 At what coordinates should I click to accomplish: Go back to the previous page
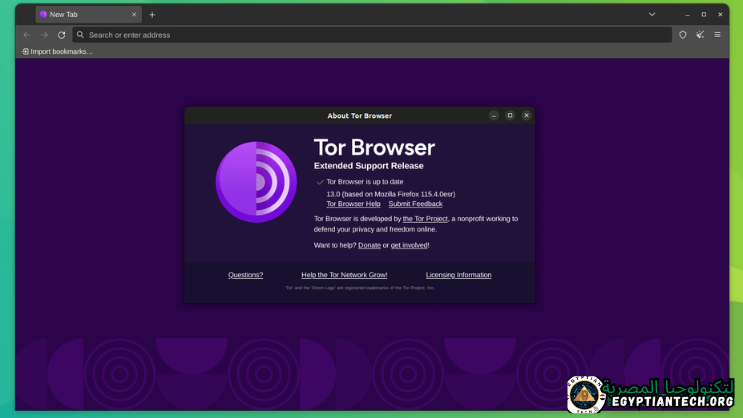[27, 35]
